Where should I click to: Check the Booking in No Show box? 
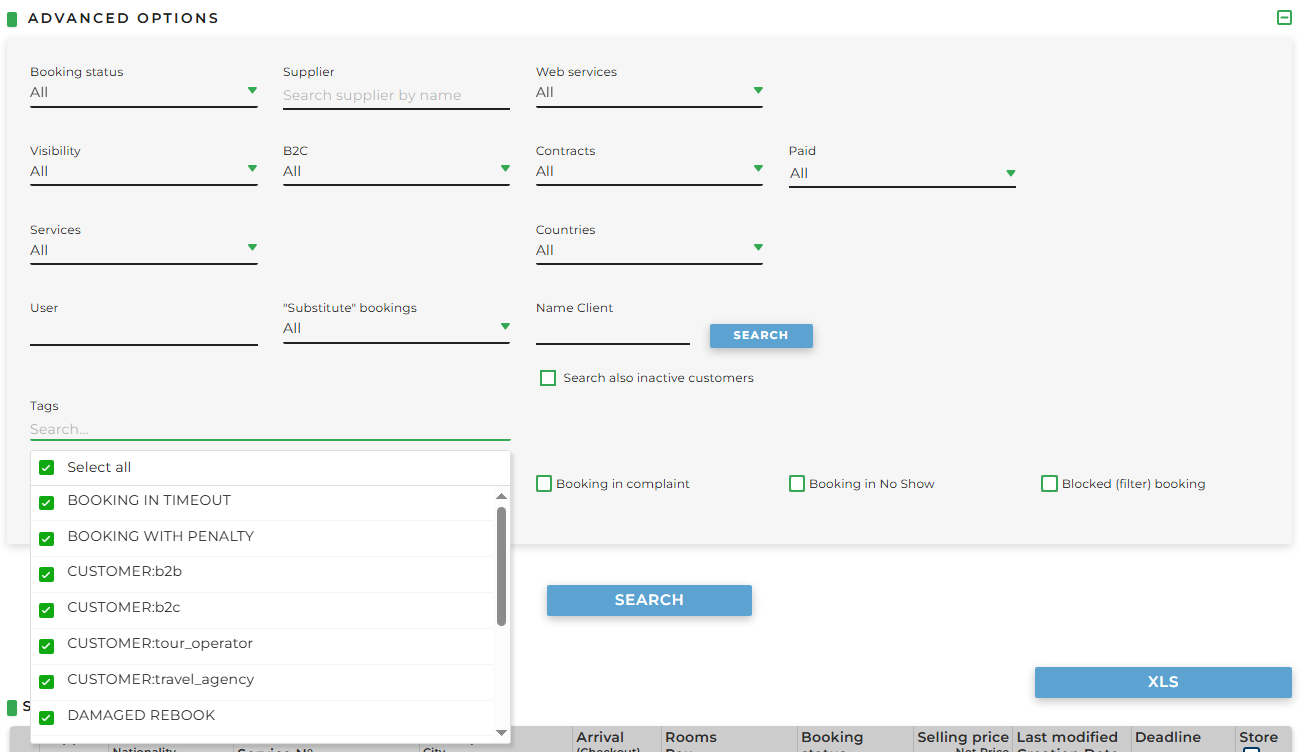(x=797, y=484)
